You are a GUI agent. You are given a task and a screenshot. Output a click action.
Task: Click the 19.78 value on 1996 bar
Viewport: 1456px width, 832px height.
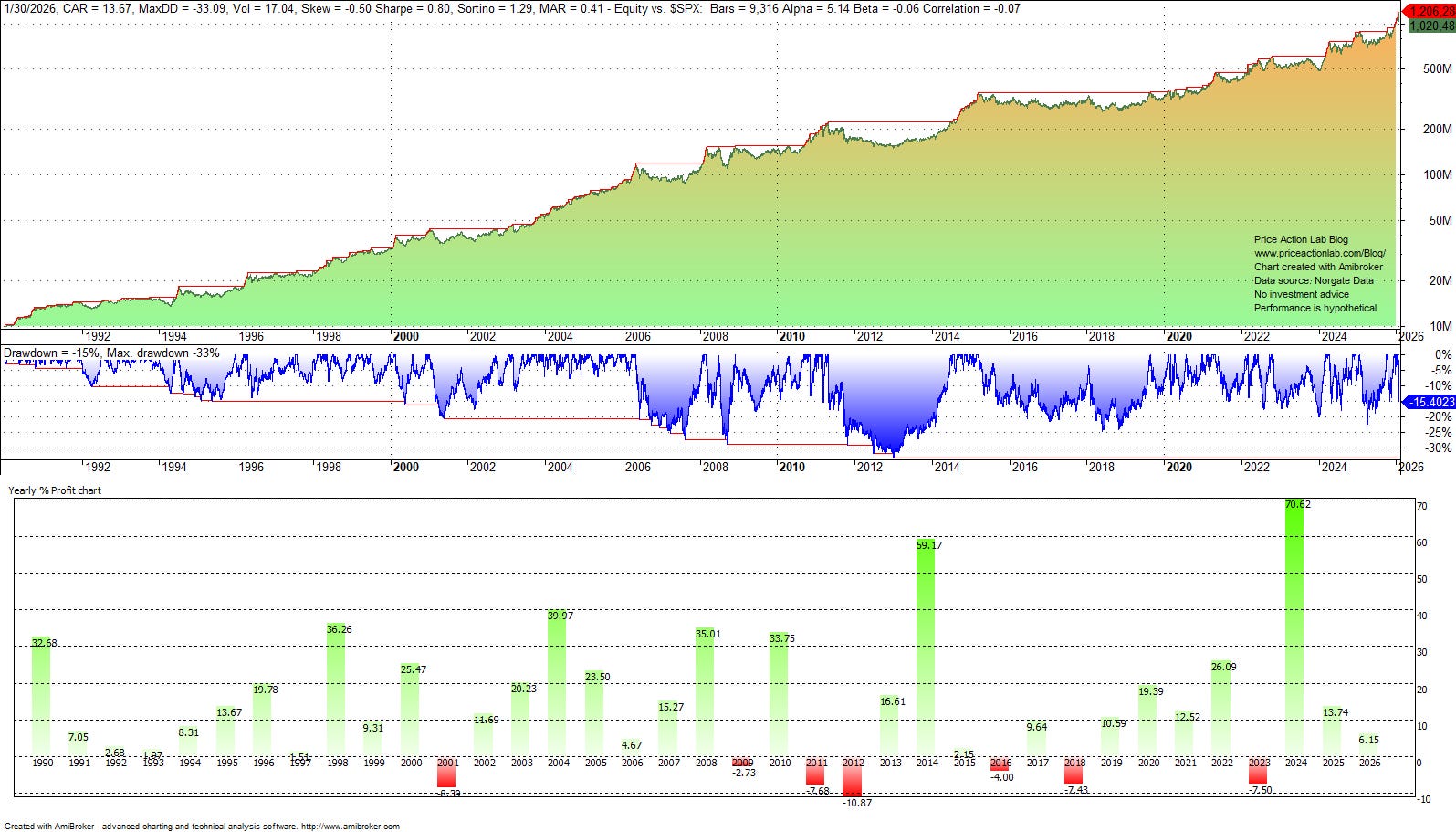click(x=265, y=690)
